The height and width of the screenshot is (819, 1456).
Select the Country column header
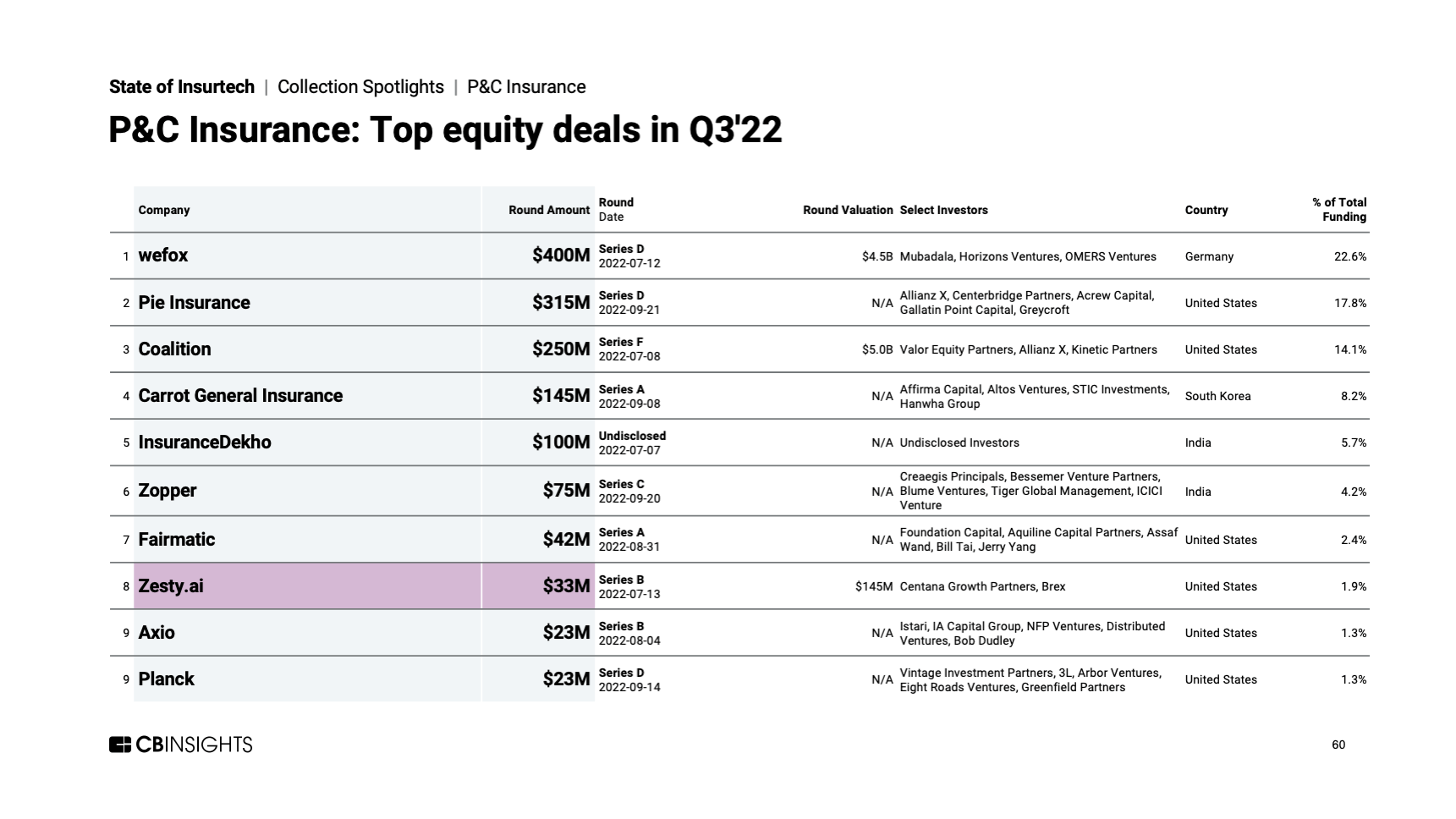click(x=1206, y=210)
